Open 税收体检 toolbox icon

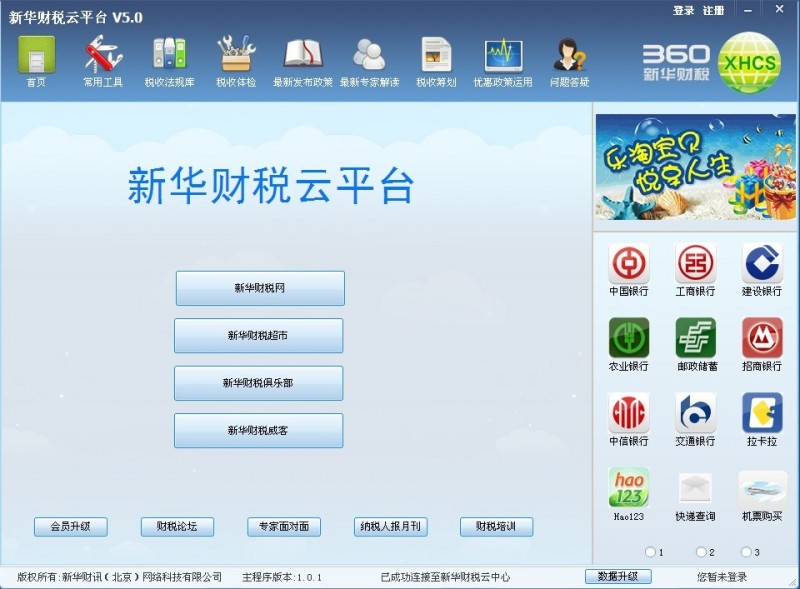(236, 53)
